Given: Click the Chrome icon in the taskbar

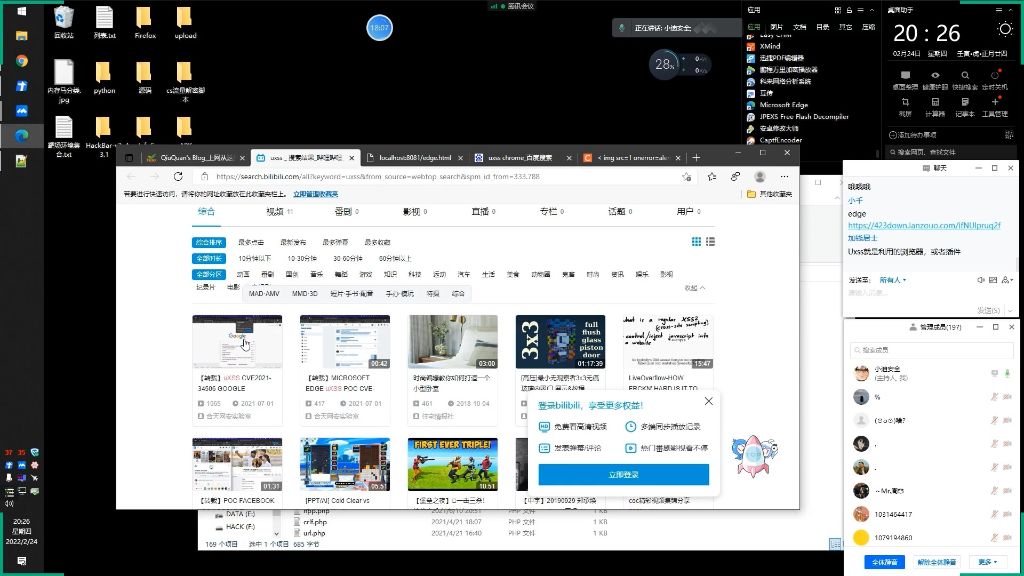Looking at the screenshot, I should [x=22, y=61].
